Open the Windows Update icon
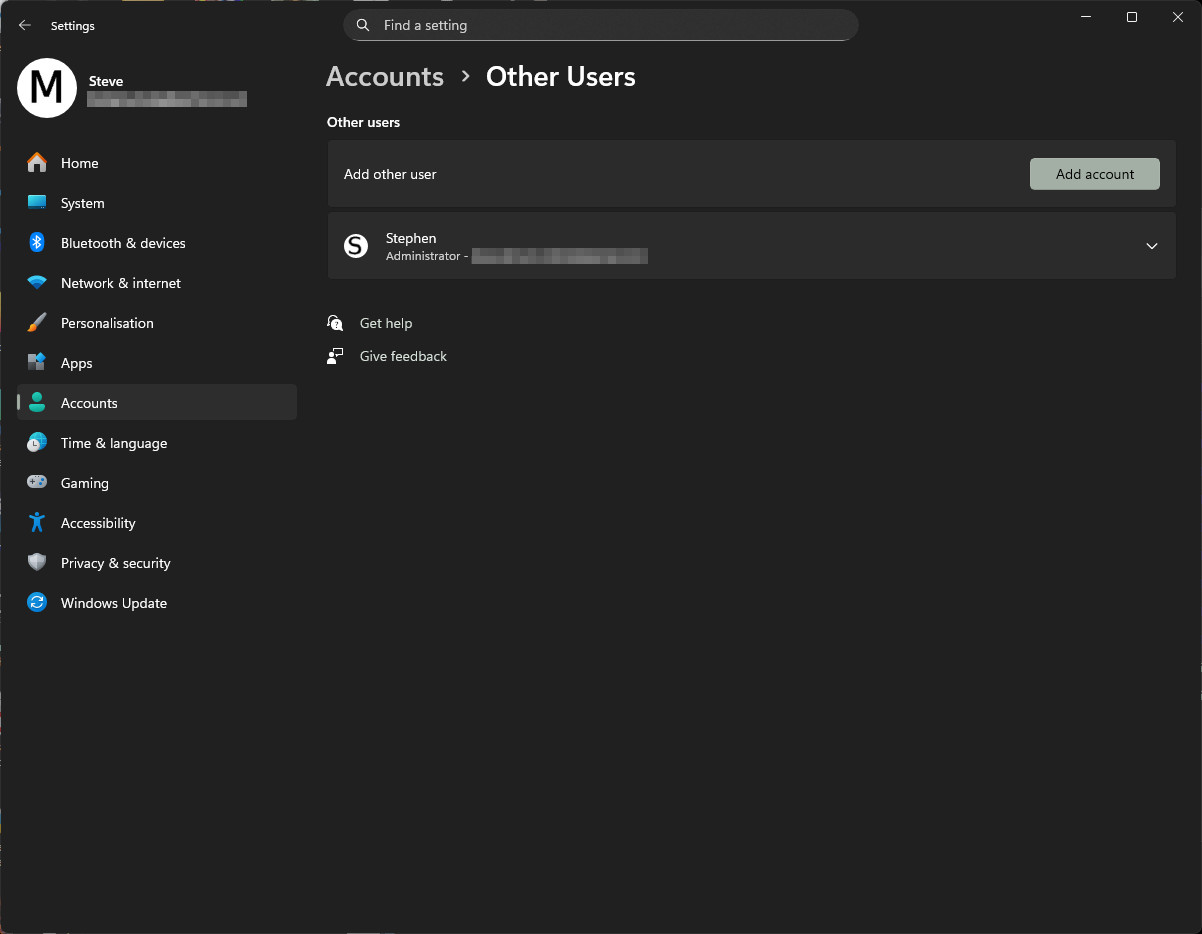 (x=37, y=603)
